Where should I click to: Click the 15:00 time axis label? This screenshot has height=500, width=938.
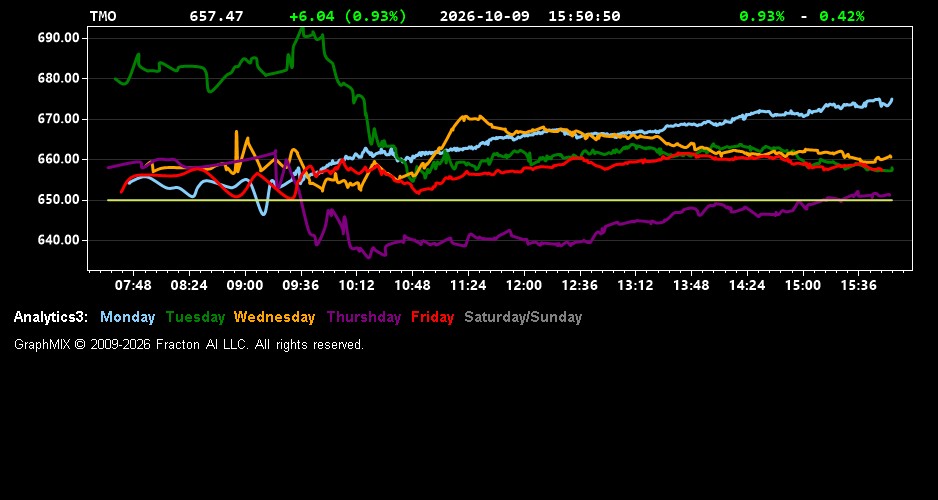[803, 285]
